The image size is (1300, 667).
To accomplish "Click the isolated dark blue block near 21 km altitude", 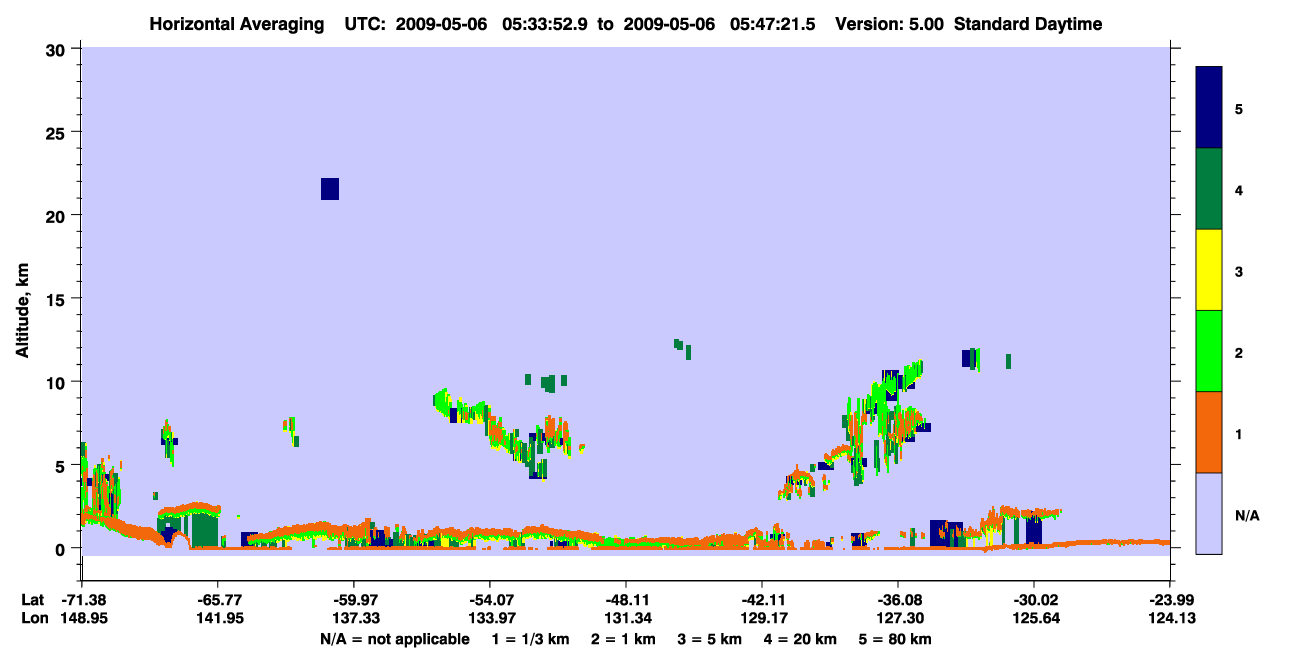I will (x=330, y=189).
